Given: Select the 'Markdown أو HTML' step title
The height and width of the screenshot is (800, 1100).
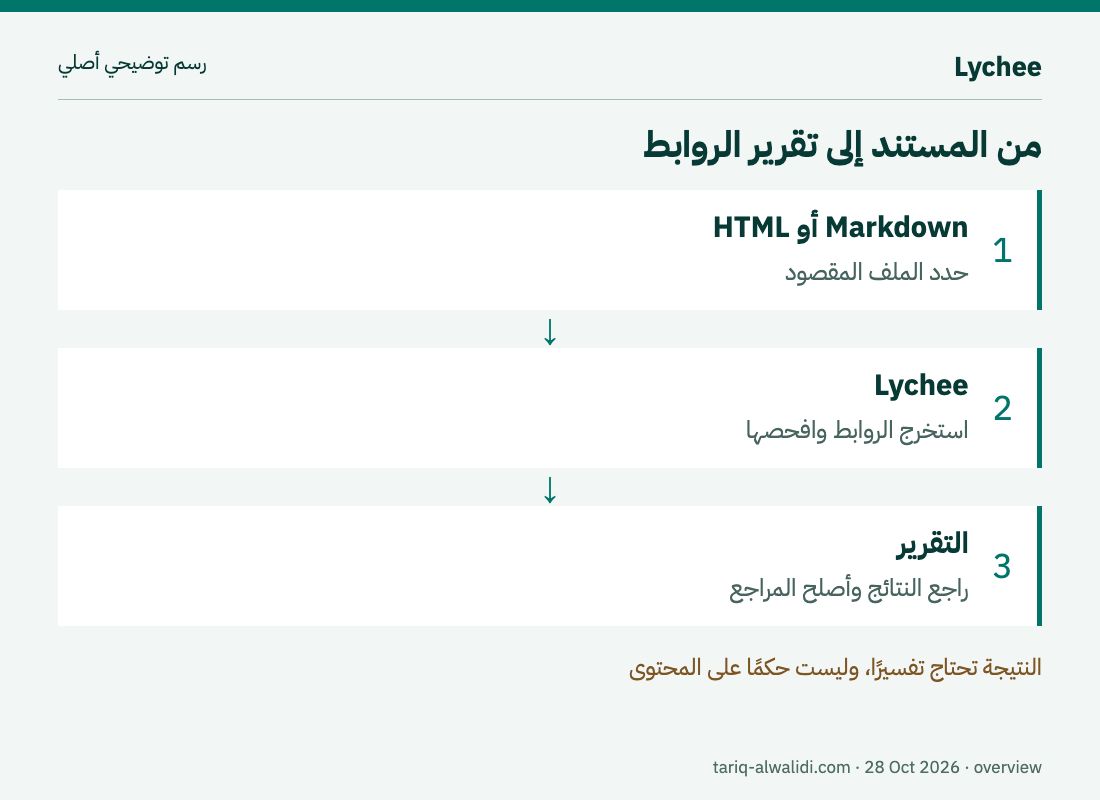Looking at the screenshot, I should pos(840,227).
